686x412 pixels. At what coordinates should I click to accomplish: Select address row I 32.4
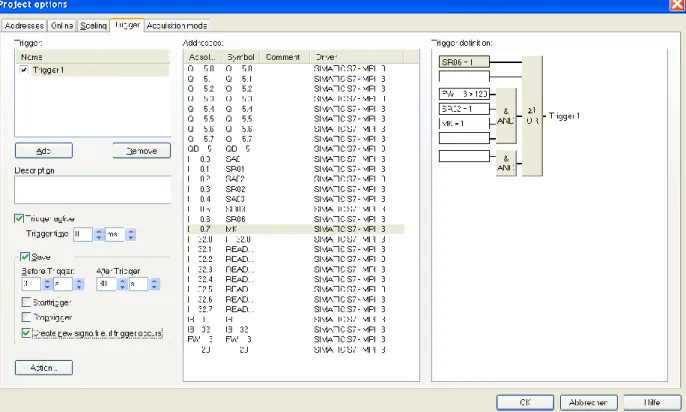(x=294, y=279)
